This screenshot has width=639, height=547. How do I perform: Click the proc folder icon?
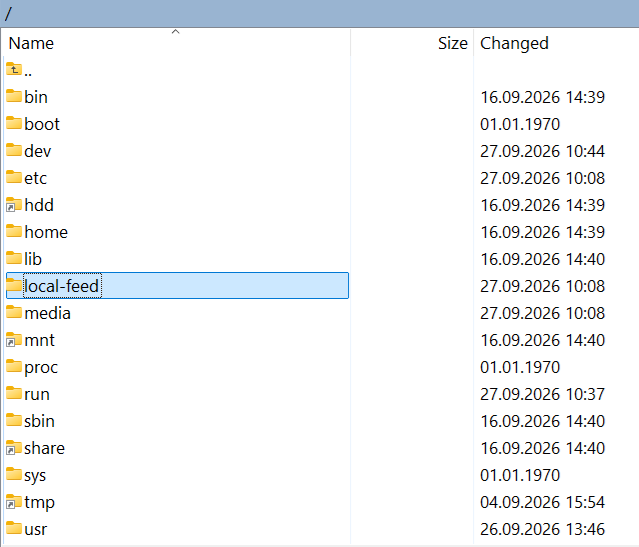tap(14, 366)
